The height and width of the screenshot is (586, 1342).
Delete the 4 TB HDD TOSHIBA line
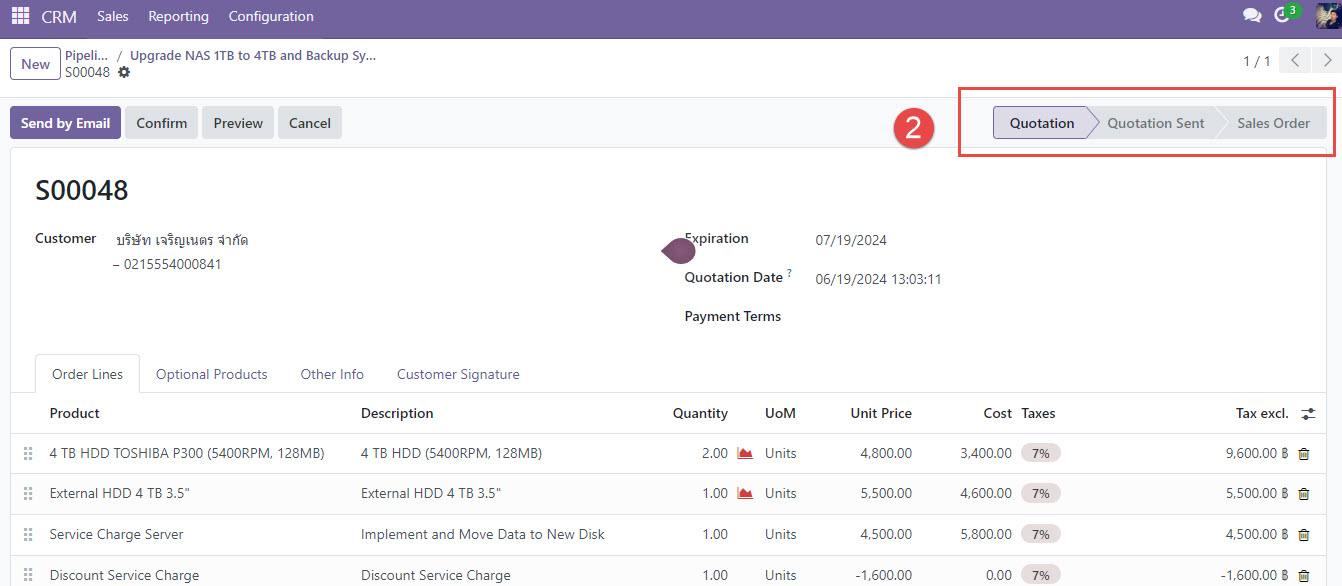point(1303,454)
